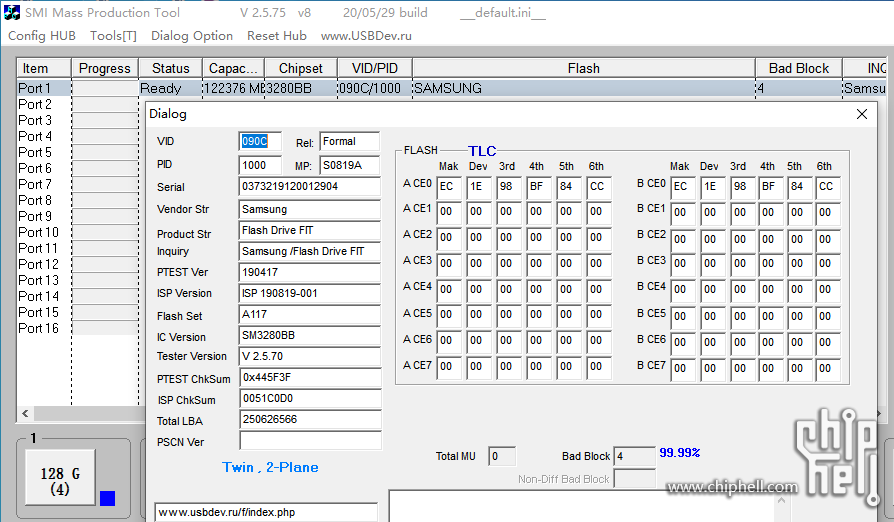Image resolution: width=894 pixels, height=522 pixels.
Task: Click the Serial number field
Action: click(310, 186)
